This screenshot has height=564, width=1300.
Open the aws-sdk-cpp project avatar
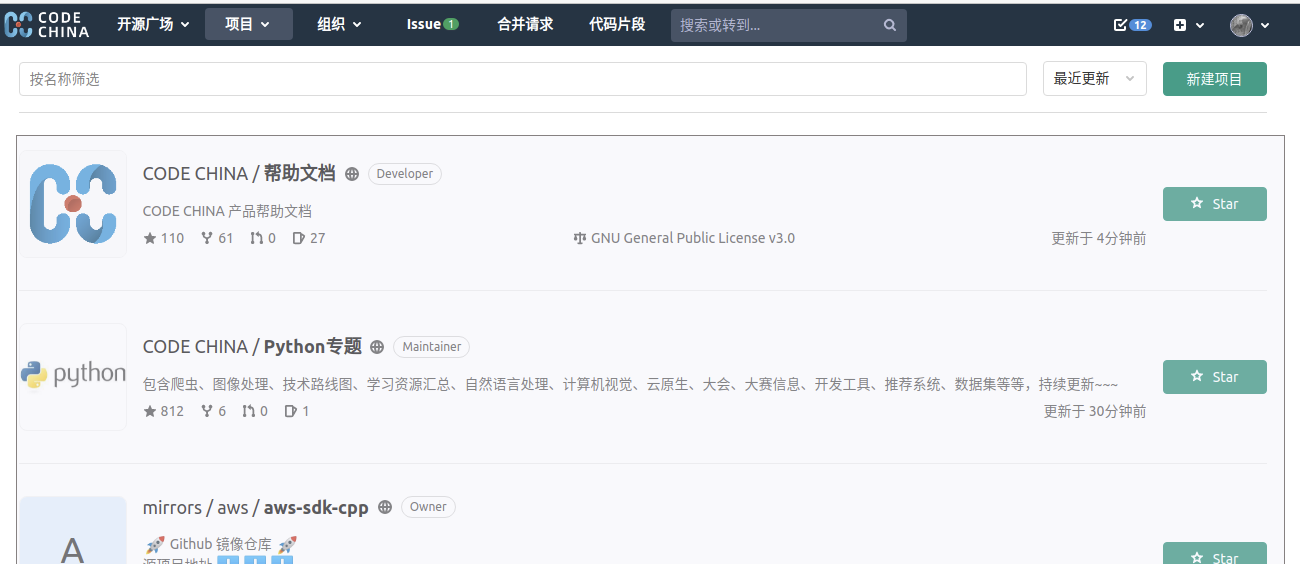point(73,530)
